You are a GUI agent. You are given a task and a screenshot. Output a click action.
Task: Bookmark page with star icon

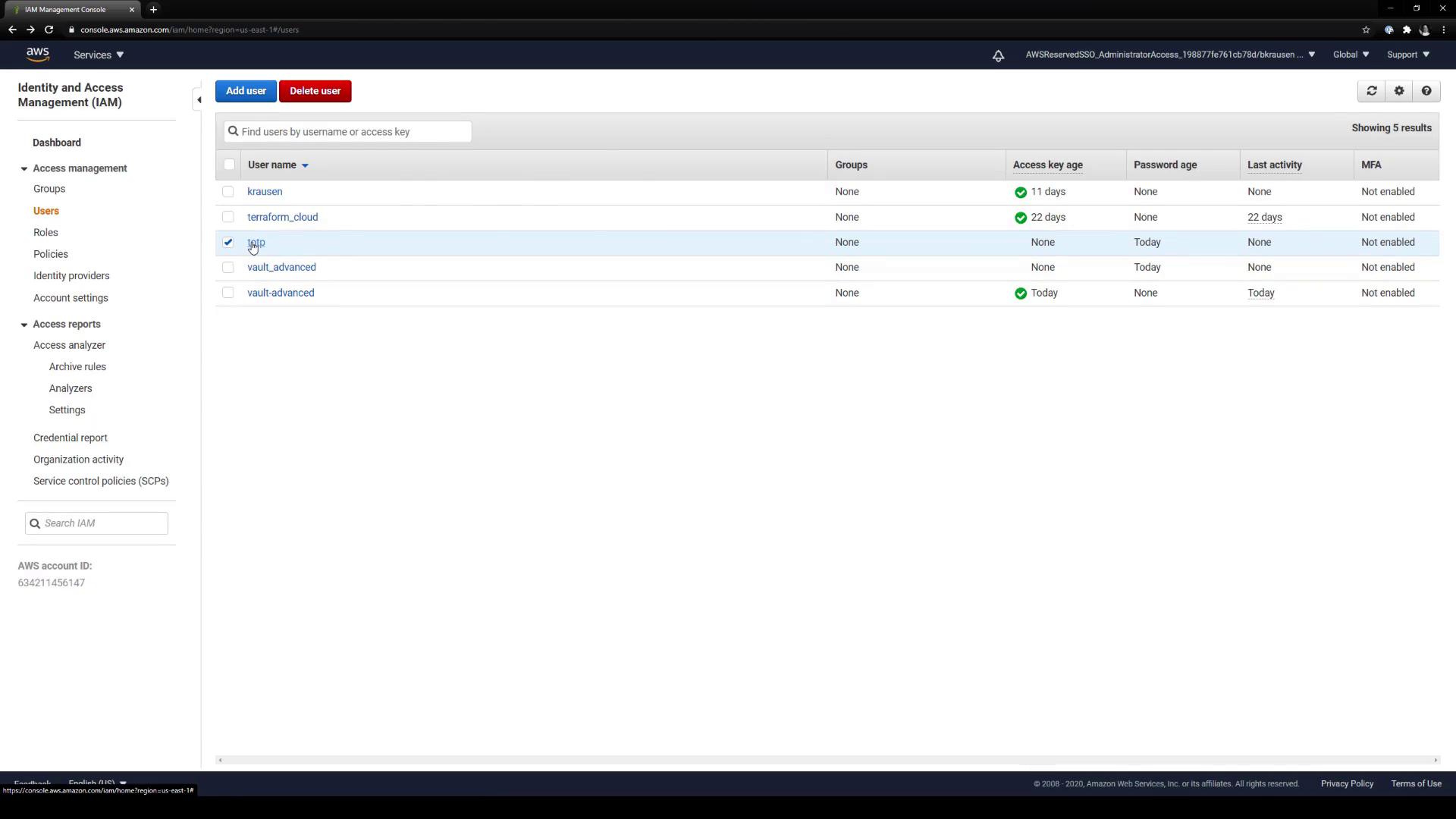coord(1366,30)
